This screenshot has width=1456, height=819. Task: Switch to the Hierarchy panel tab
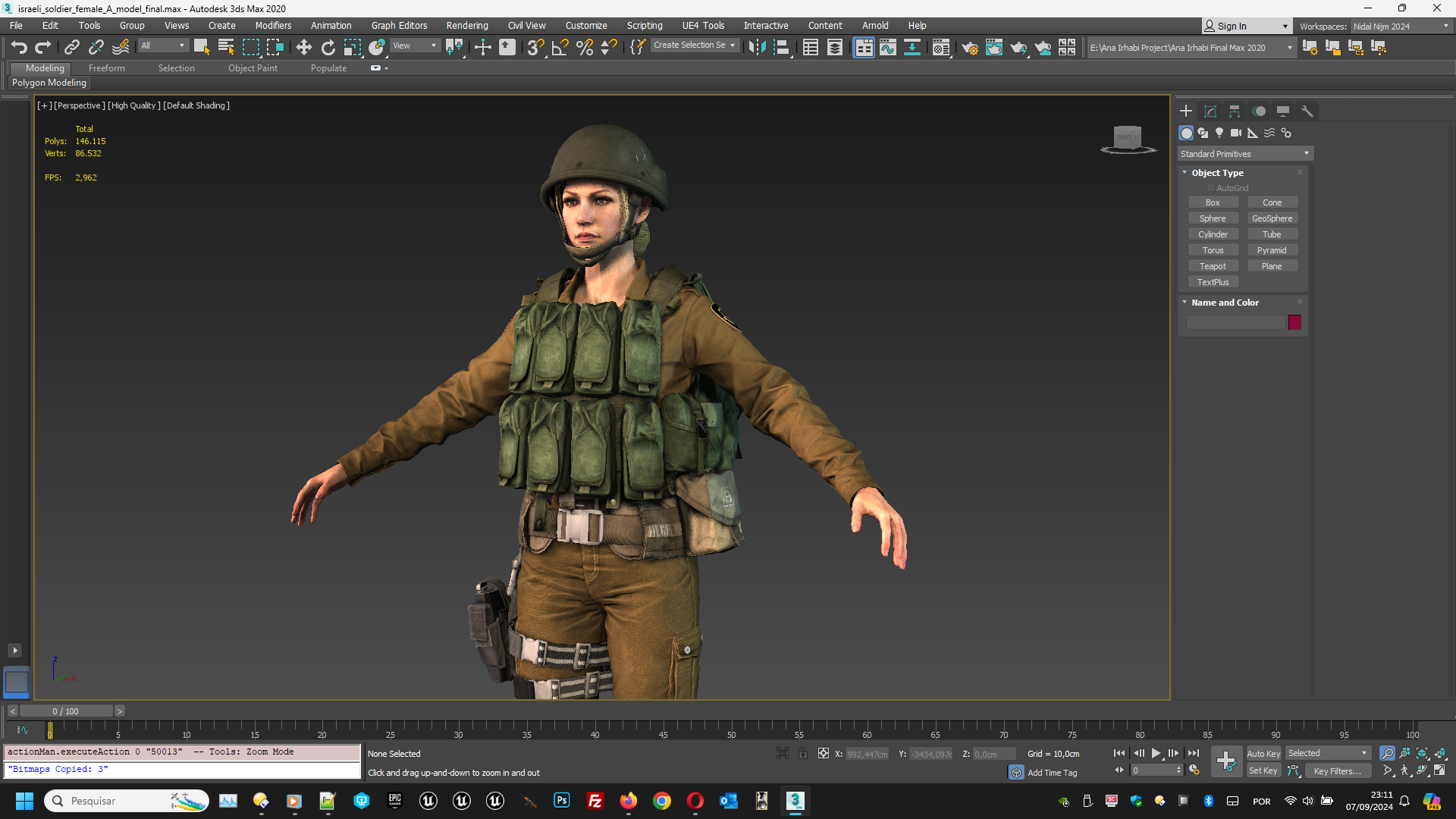tap(1235, 111)
